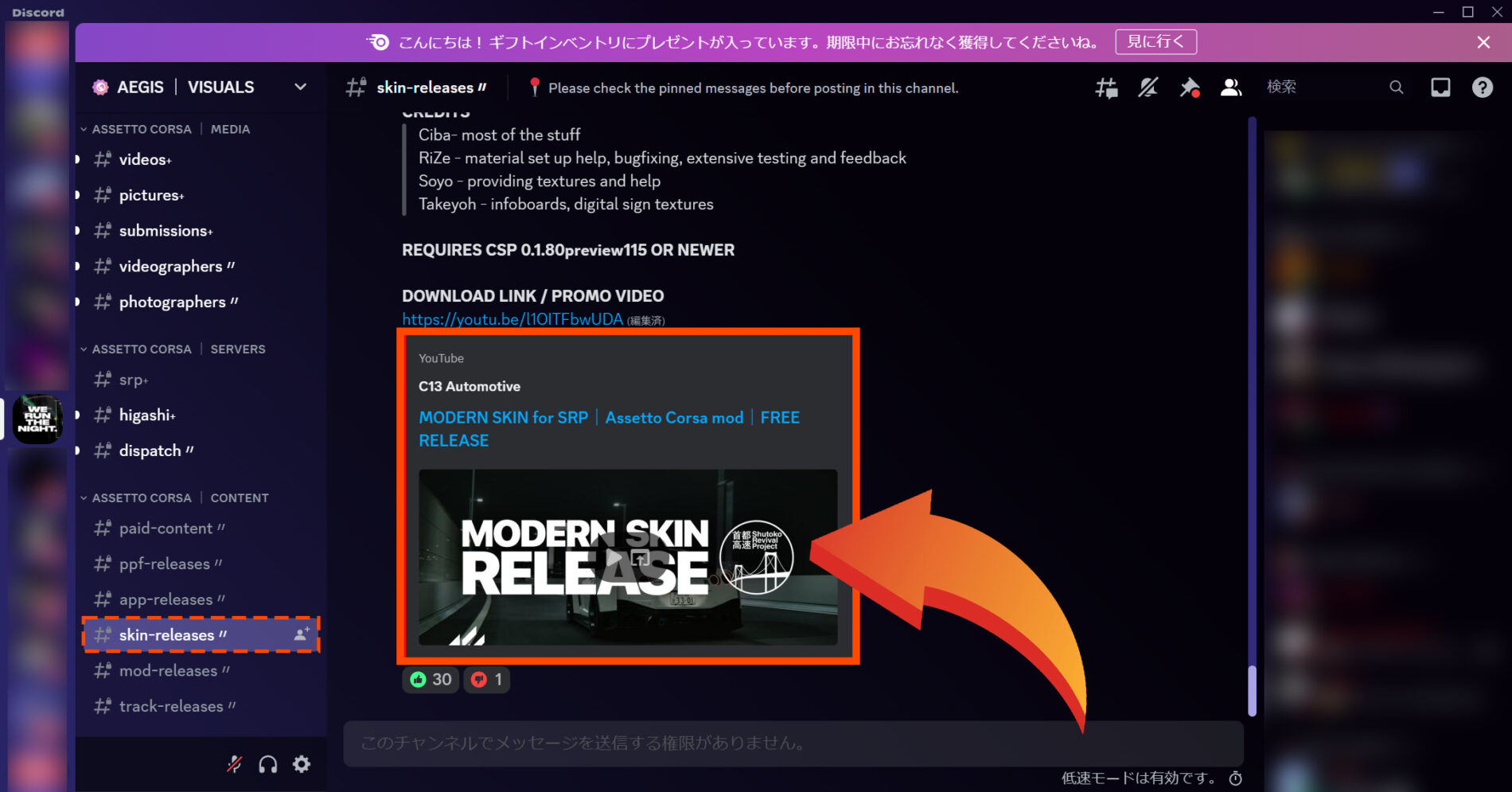Screen dimensions: 1512x792
Task: Click the disabled message input box
Action: point(793,743)
